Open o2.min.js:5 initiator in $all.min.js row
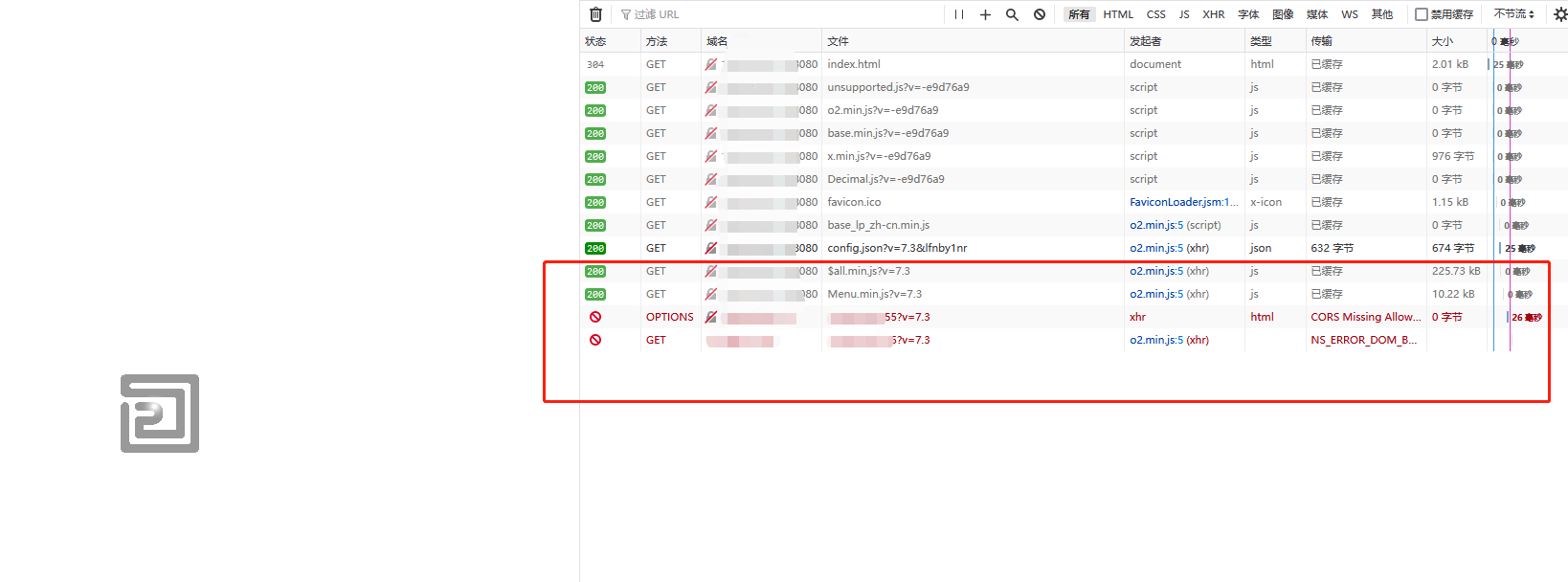 pyautogui.click(x=1156, y=271)
